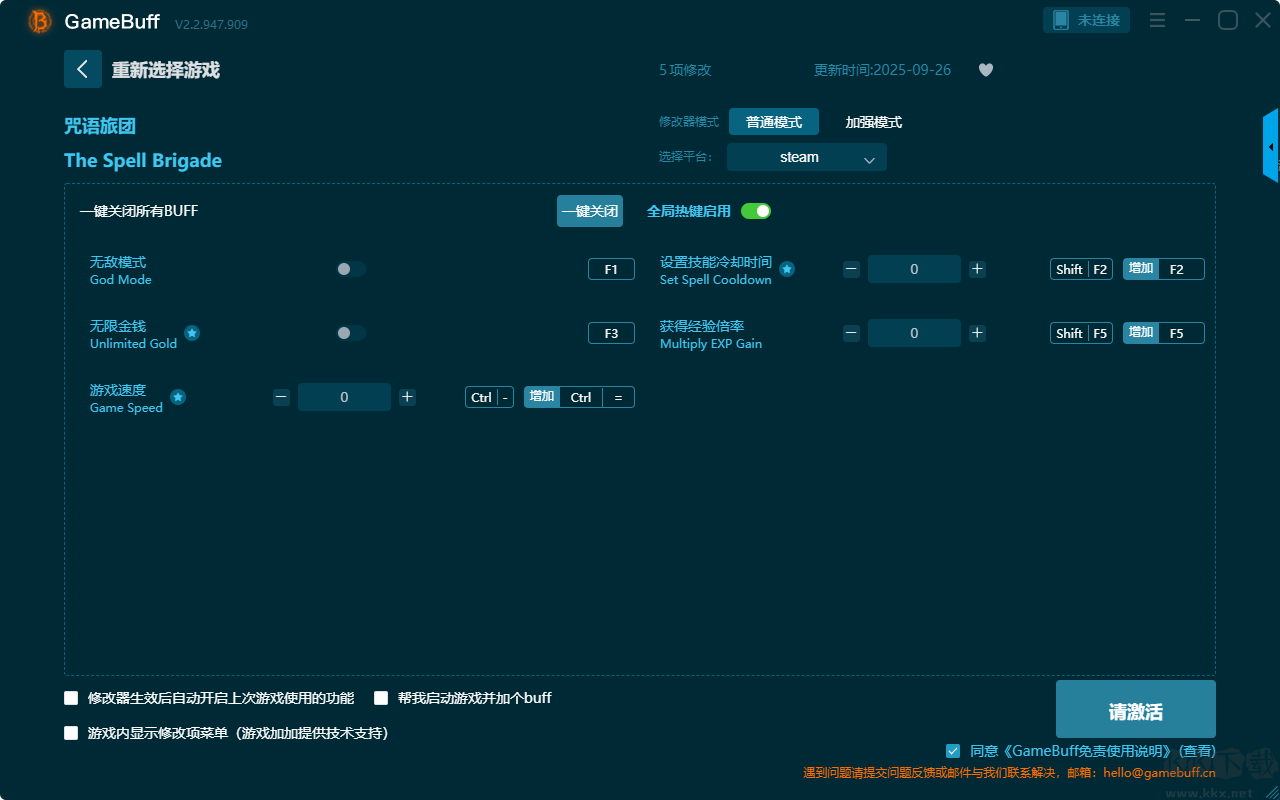Click The Spell Brigade game title
The image size is (1280, 800).
tap(143, 160)
